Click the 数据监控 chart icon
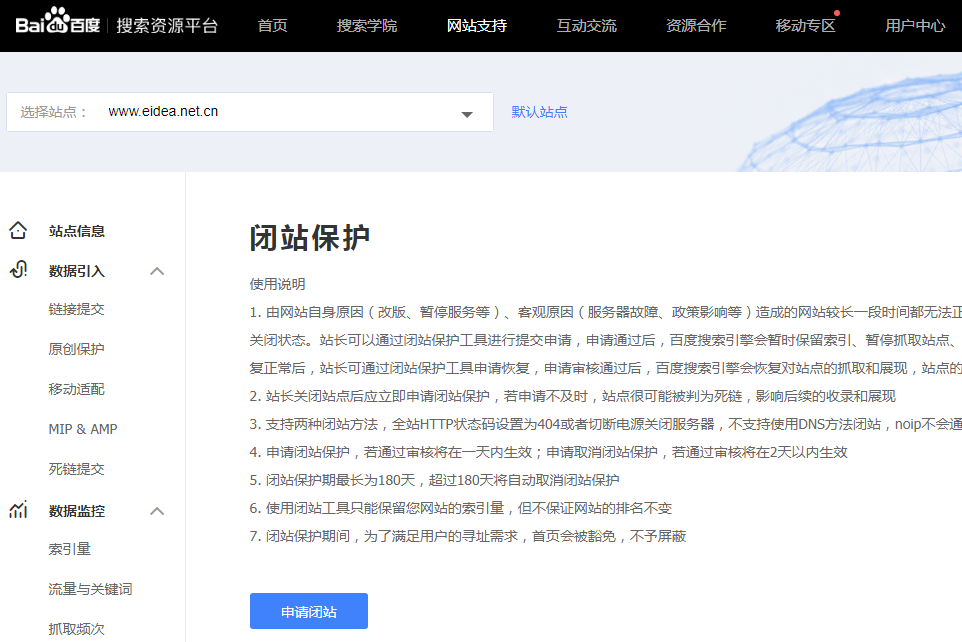 pyautogui.click(x=18, y=510)
